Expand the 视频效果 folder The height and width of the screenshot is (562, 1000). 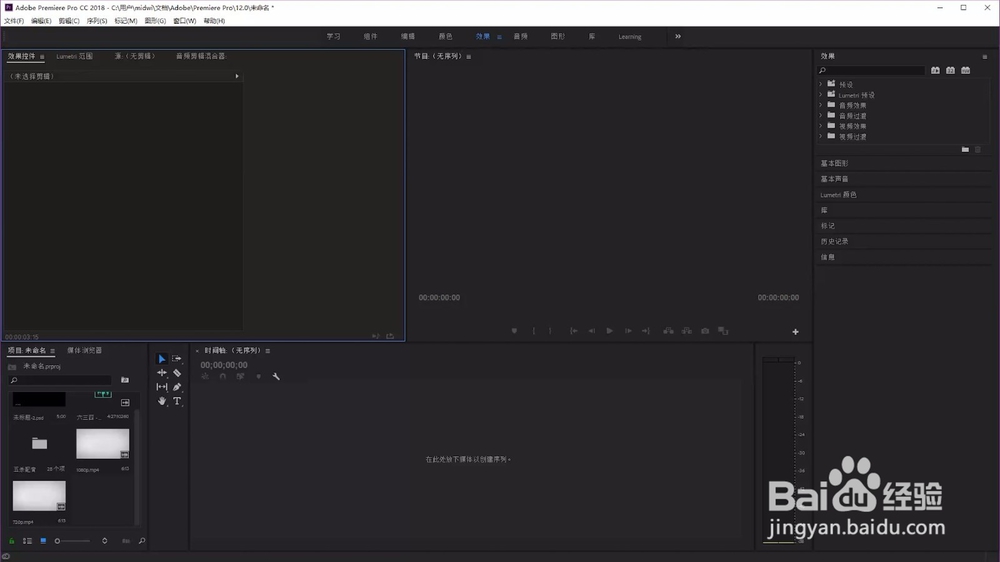[x=821, y=126]
